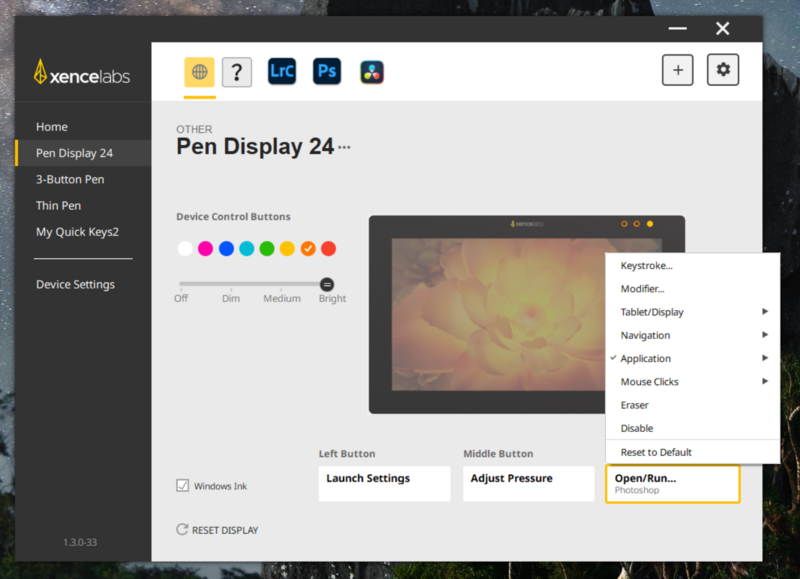This screenshot has height=579, width=800.
Task: Expand the checked Application submenu
Action: (692, 358)
